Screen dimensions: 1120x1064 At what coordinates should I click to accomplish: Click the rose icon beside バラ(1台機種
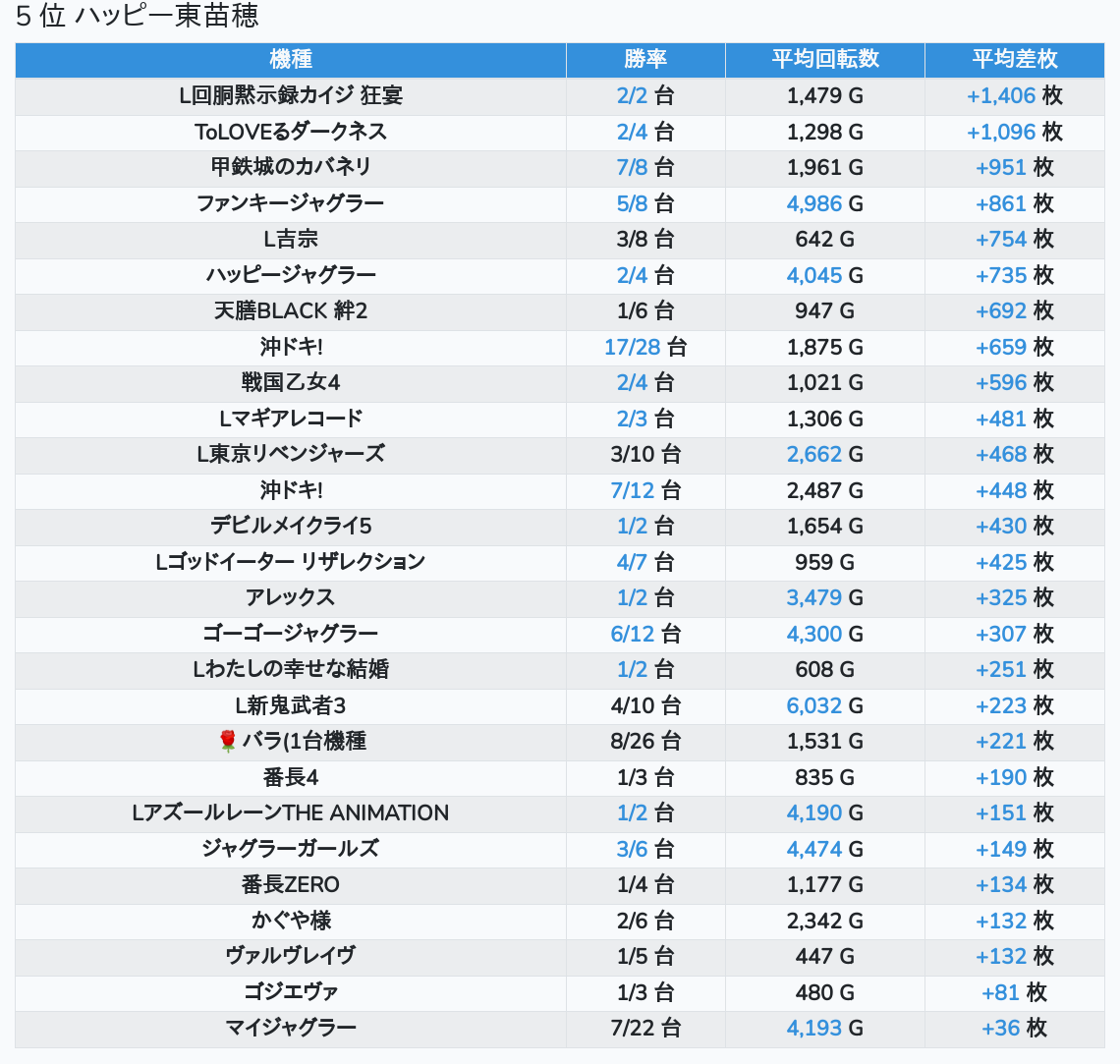(x=228, y=741)
